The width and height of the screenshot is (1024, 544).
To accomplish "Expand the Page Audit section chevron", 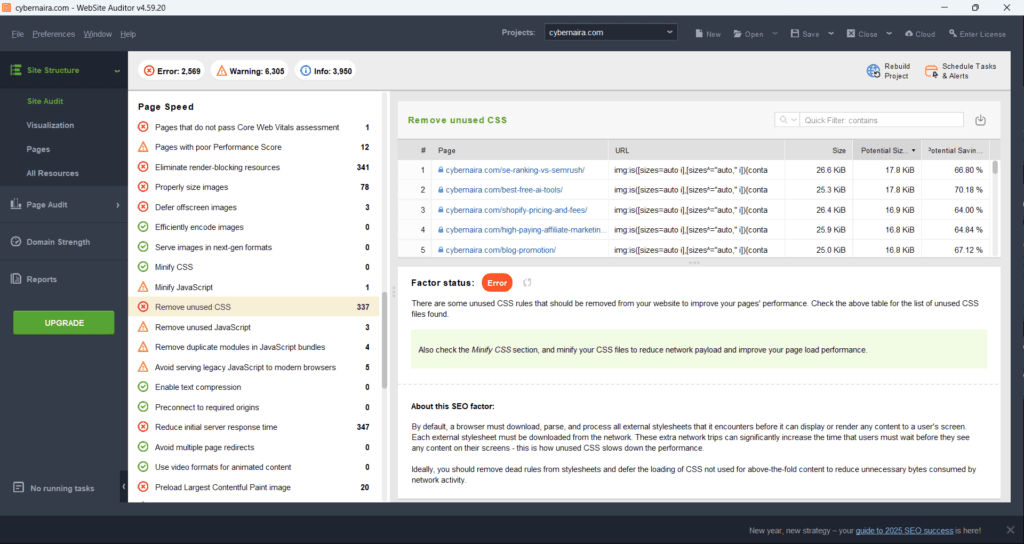I will 118,205.
